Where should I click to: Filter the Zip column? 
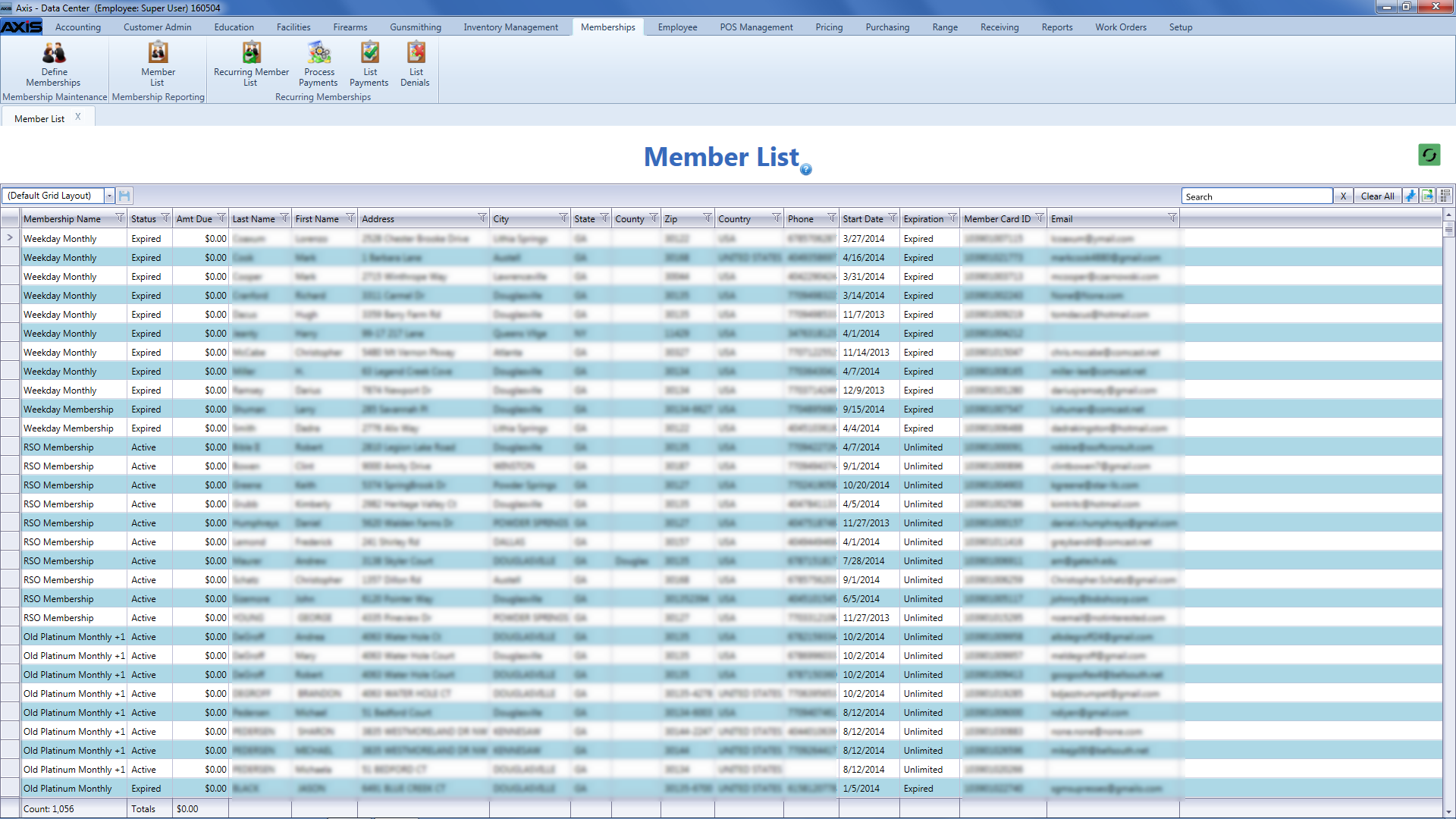708,218
